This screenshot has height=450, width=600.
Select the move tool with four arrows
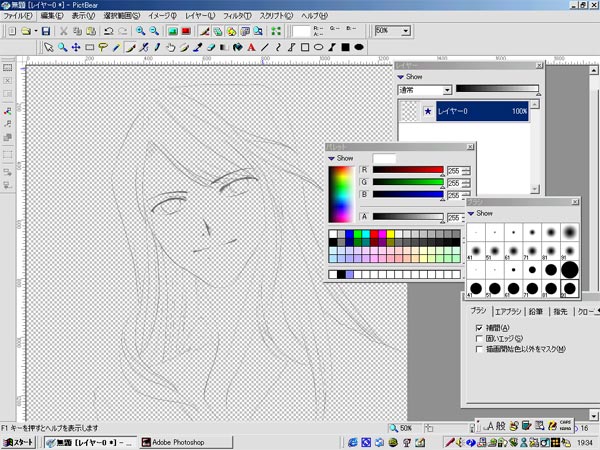click(x=75, y=47)
